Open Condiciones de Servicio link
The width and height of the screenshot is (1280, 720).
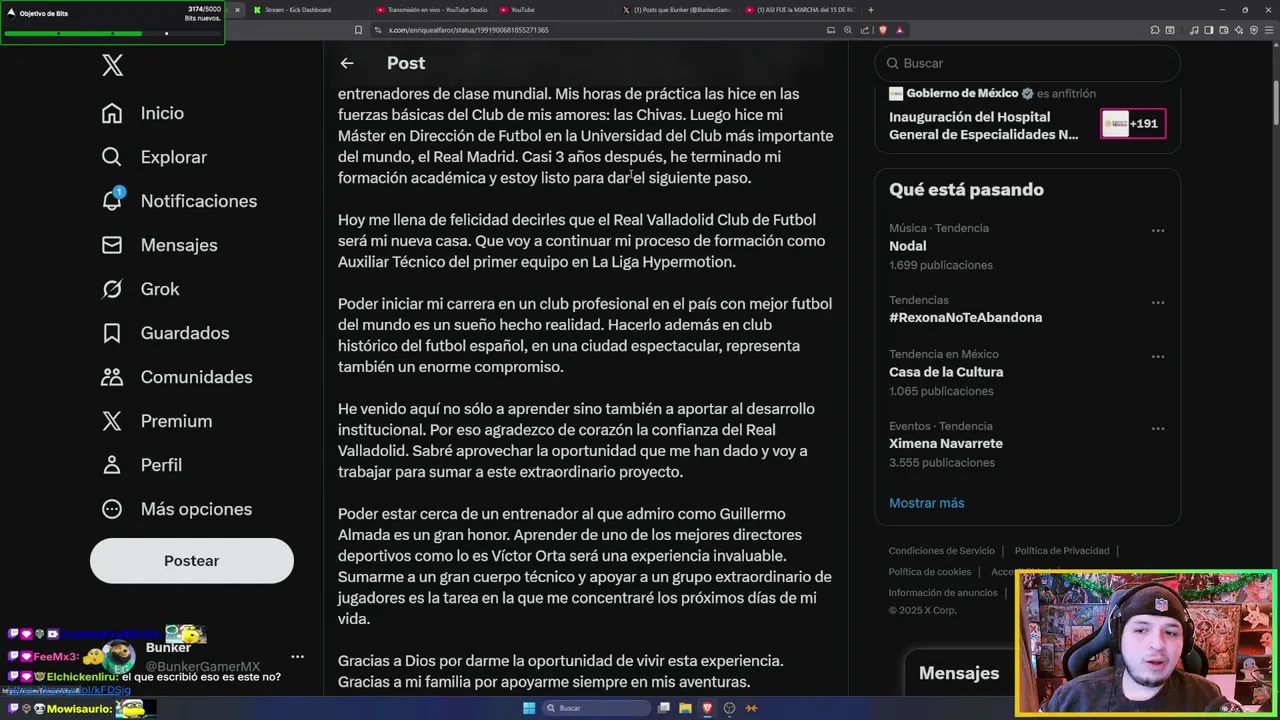click(942, 551)
